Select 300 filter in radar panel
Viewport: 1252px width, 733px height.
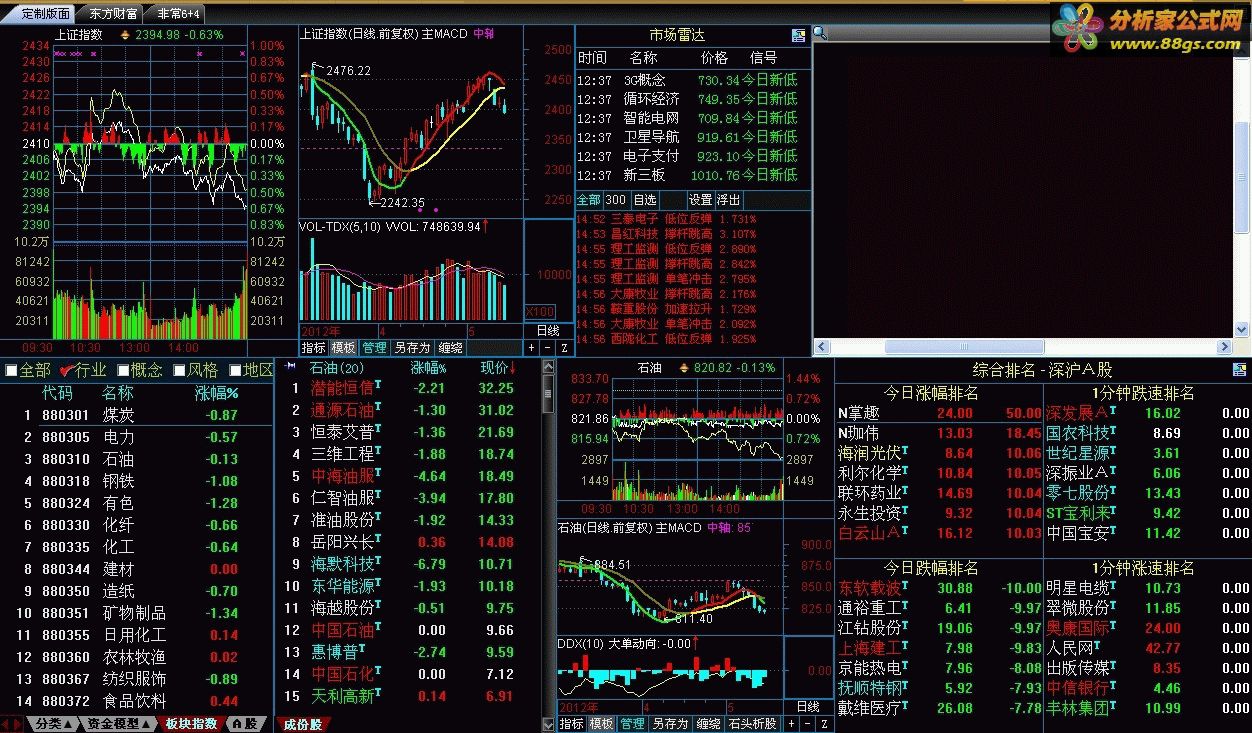[616, 200]
